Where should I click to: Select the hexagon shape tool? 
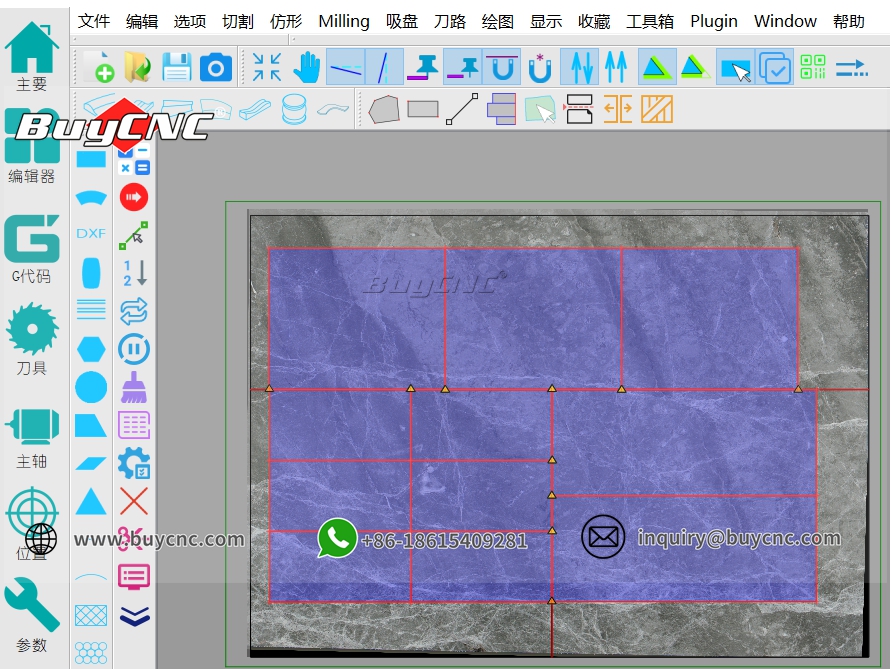tap(91, 348)
